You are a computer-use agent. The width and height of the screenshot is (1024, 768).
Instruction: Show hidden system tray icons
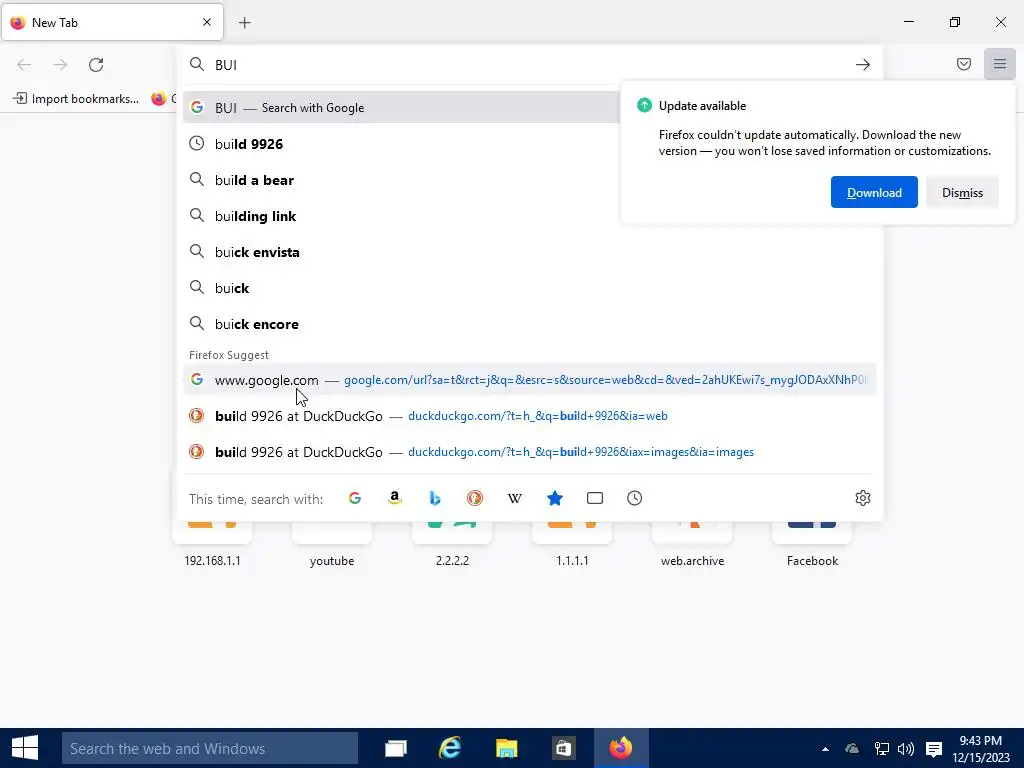pyautogui.click(x=825, y=749)
